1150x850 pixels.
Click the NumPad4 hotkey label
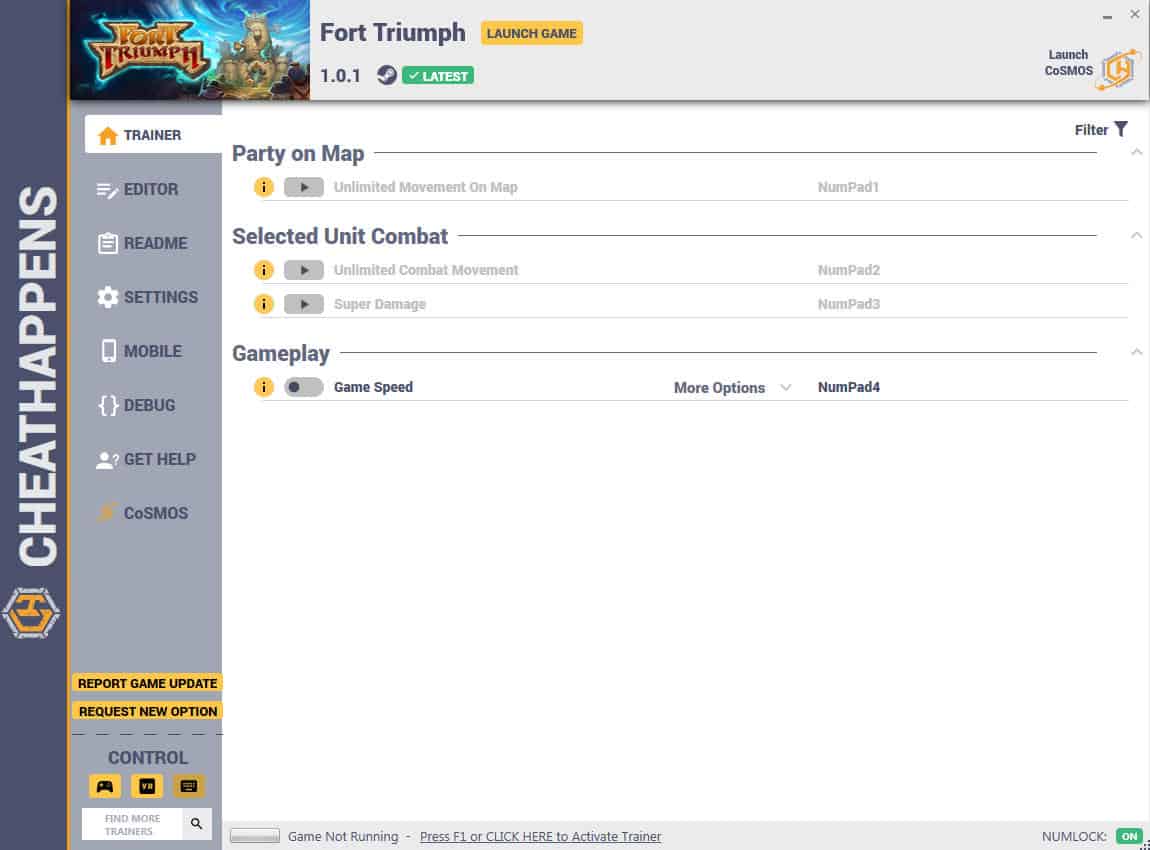849,386
